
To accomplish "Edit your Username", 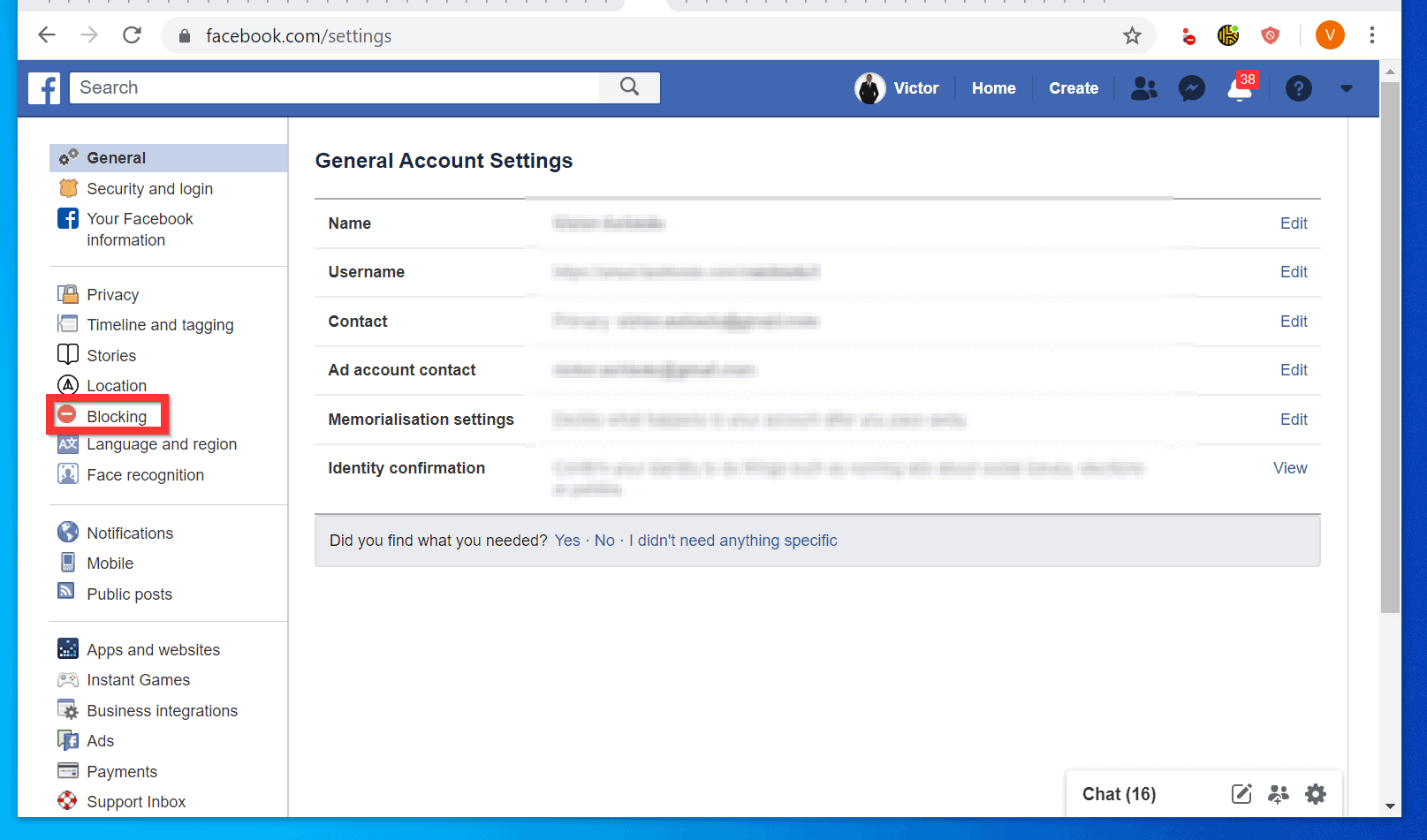I will (1293, 272).
